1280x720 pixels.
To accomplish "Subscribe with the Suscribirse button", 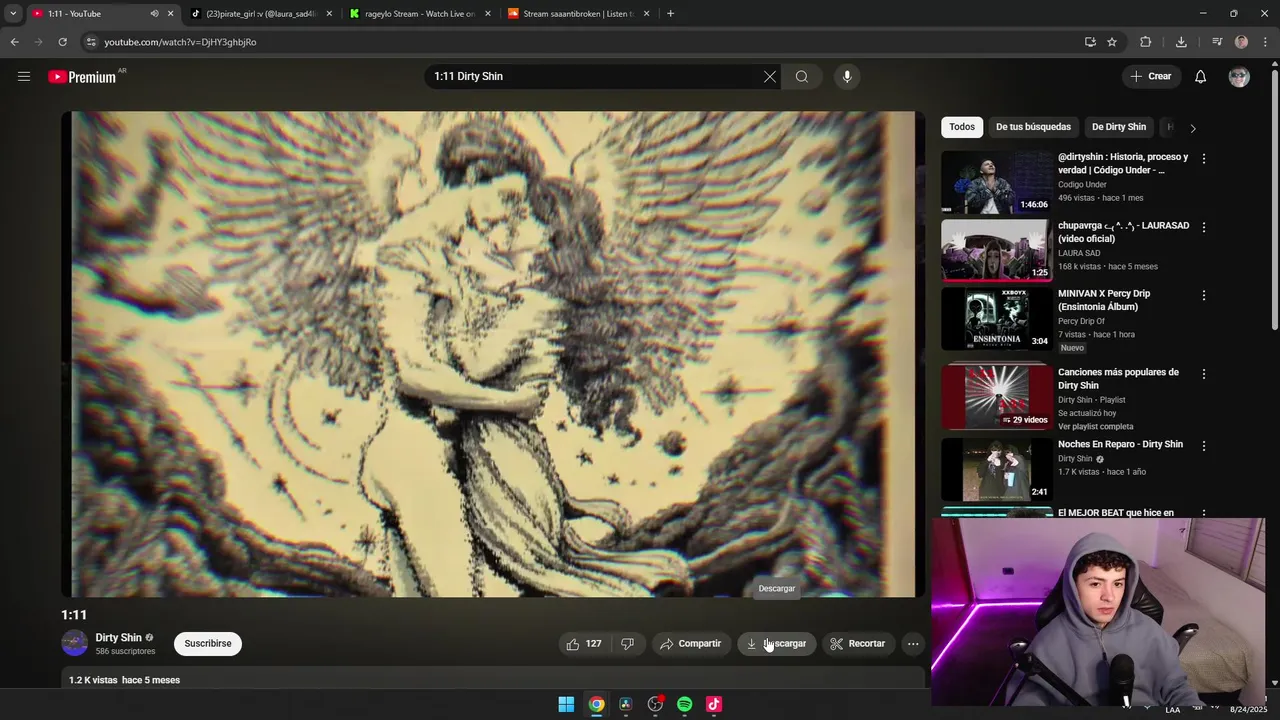I will coord(208,644).
